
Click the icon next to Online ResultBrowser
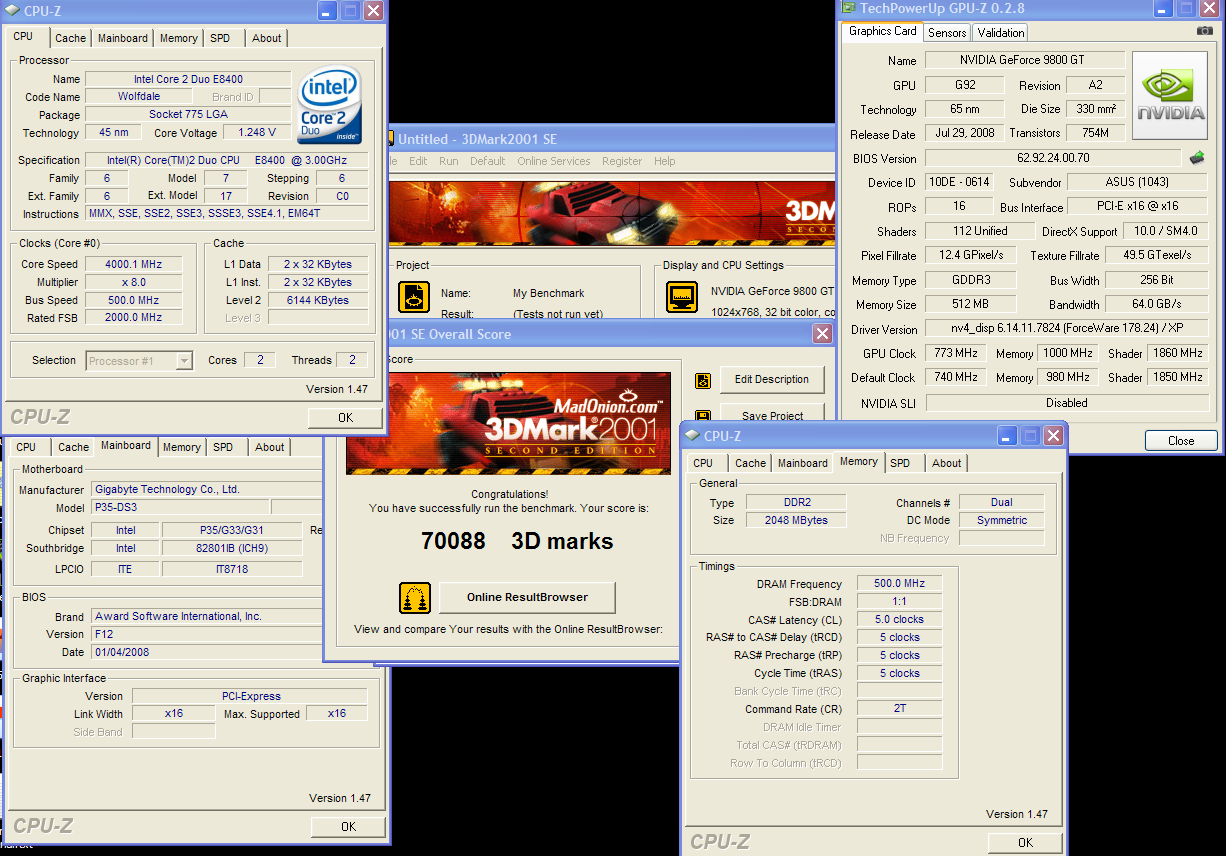pos(415,598)
